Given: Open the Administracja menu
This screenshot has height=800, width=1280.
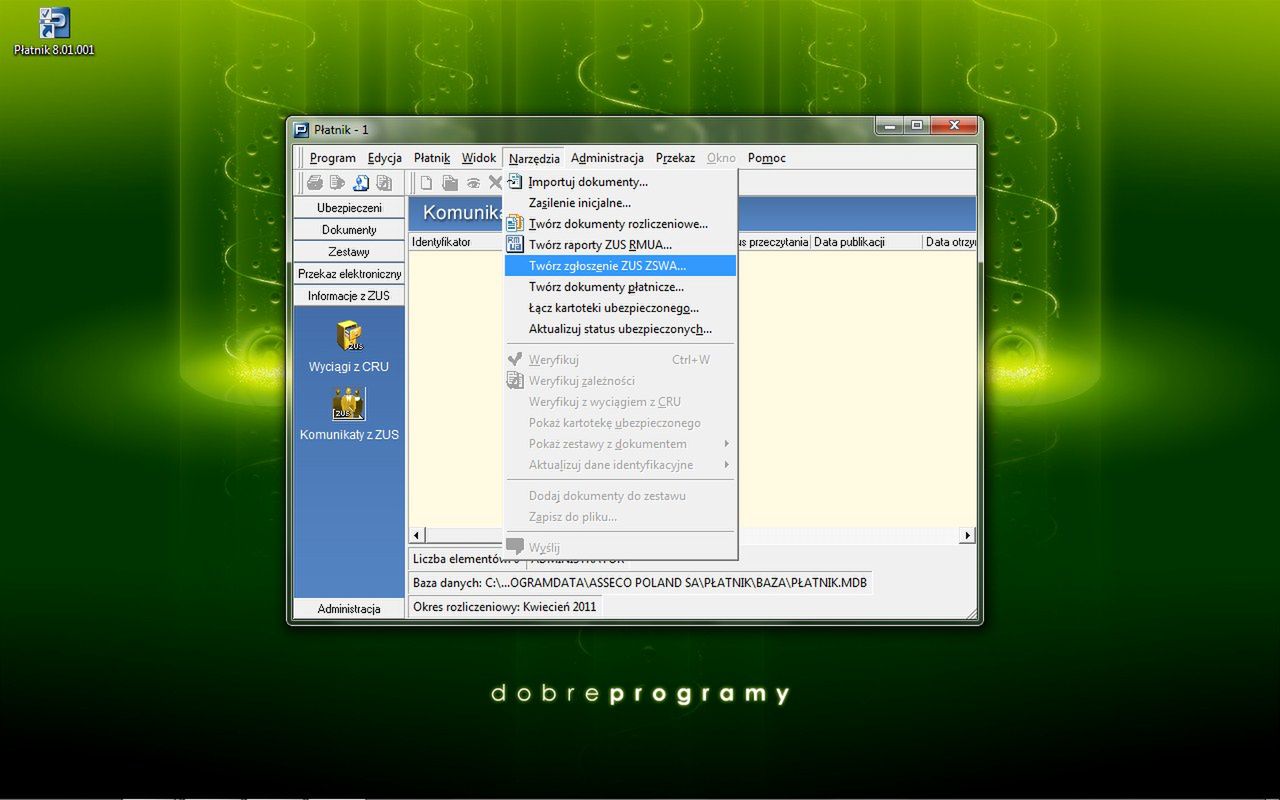Looking at the screenshot, I should pos(607,158).
